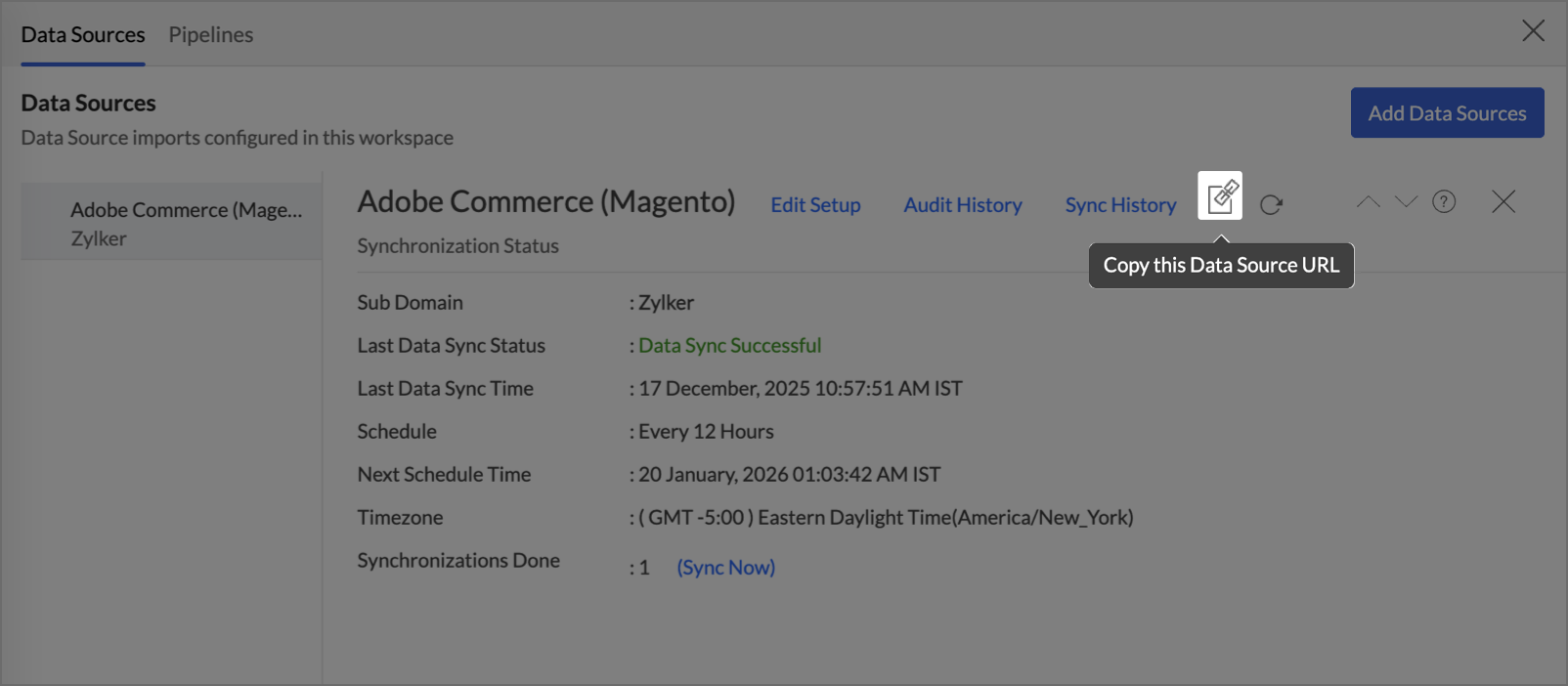
Task: Click the Every 12 Hours schedule value
Action: (x=706, y=431)
